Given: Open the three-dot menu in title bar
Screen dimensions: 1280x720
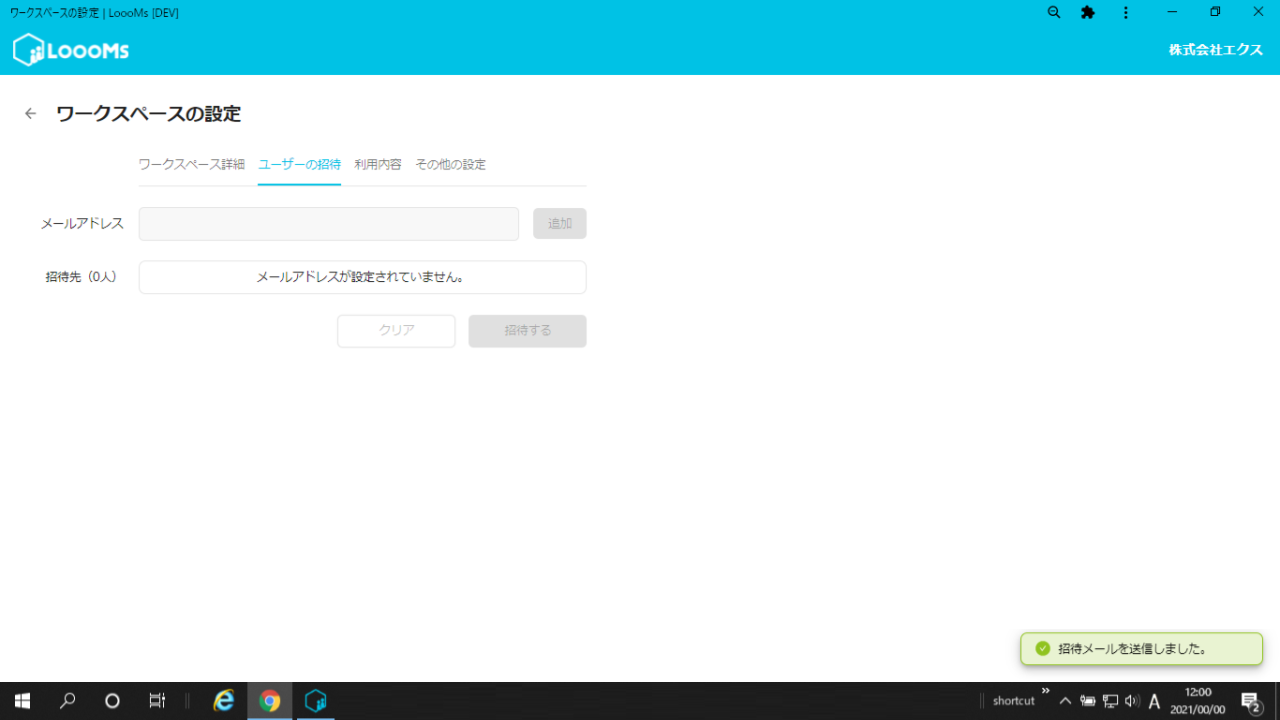Looking at the screenshot, I should pyautogui.click(x=1126, y=13).
